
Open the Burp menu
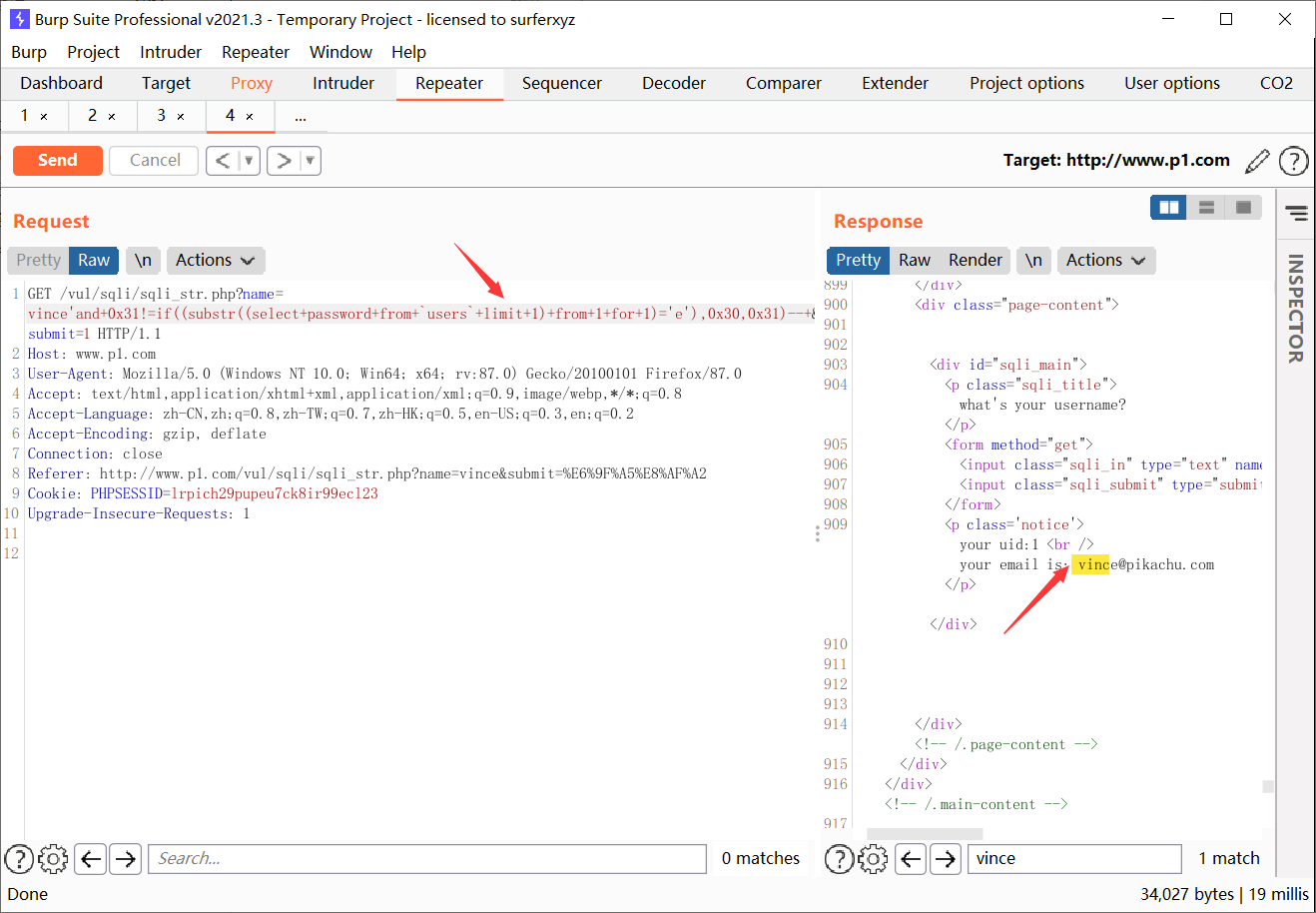coord(29,52)
